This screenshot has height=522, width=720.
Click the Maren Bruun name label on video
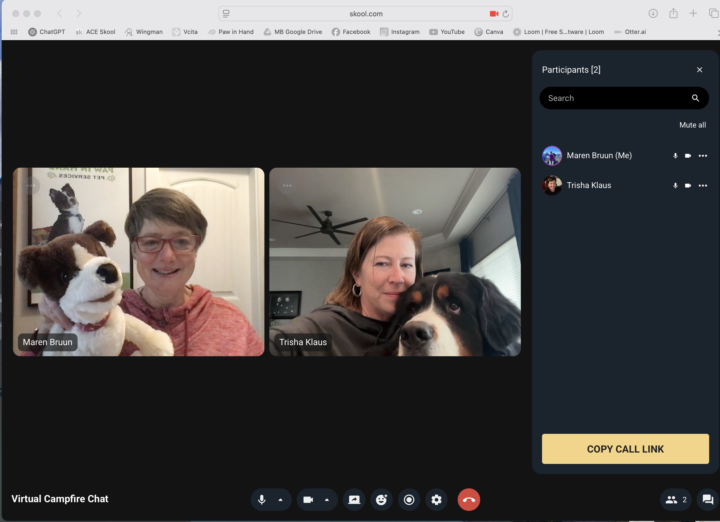click(47, 342)
